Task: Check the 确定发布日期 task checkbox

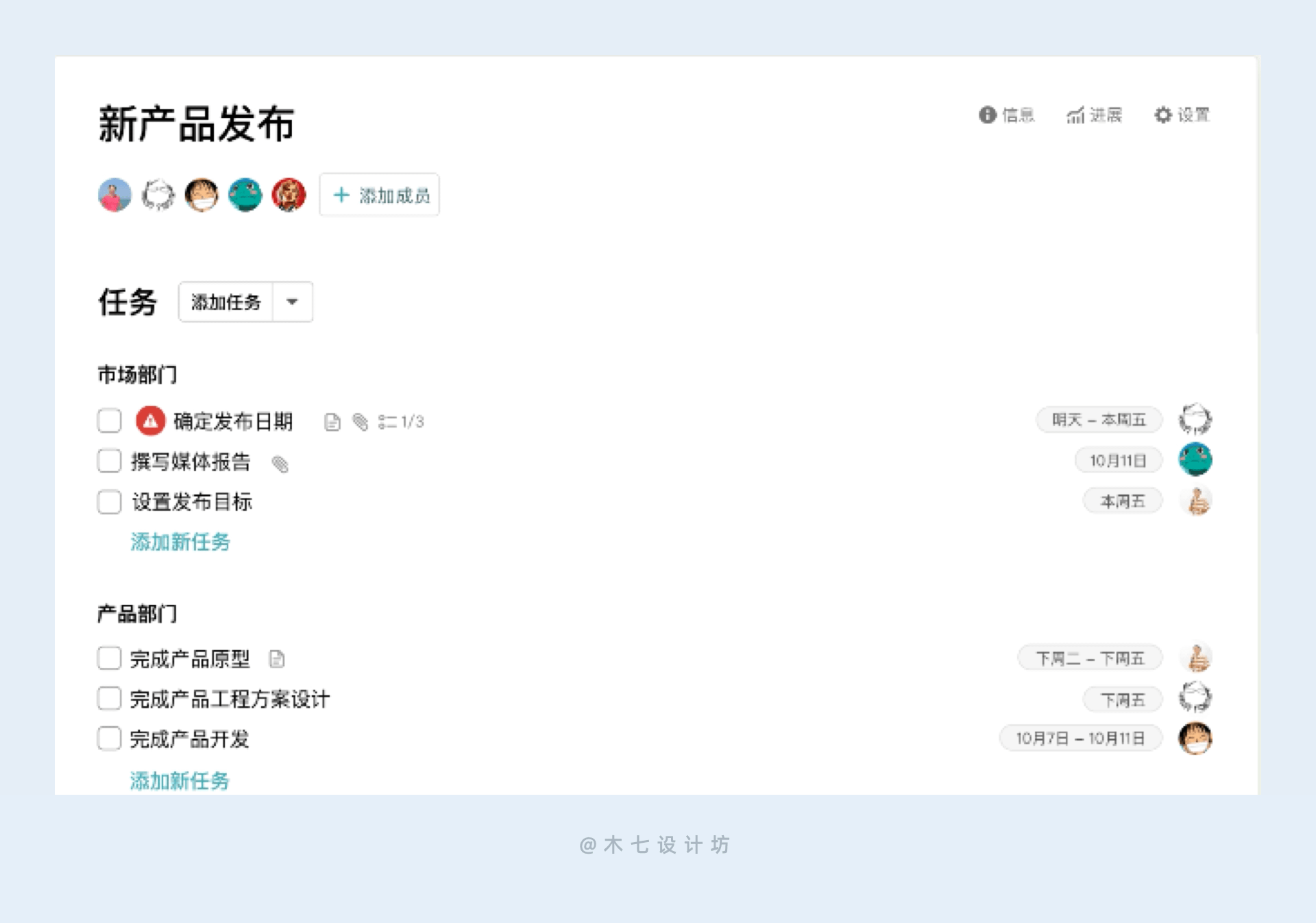Action: click(110, 421)
